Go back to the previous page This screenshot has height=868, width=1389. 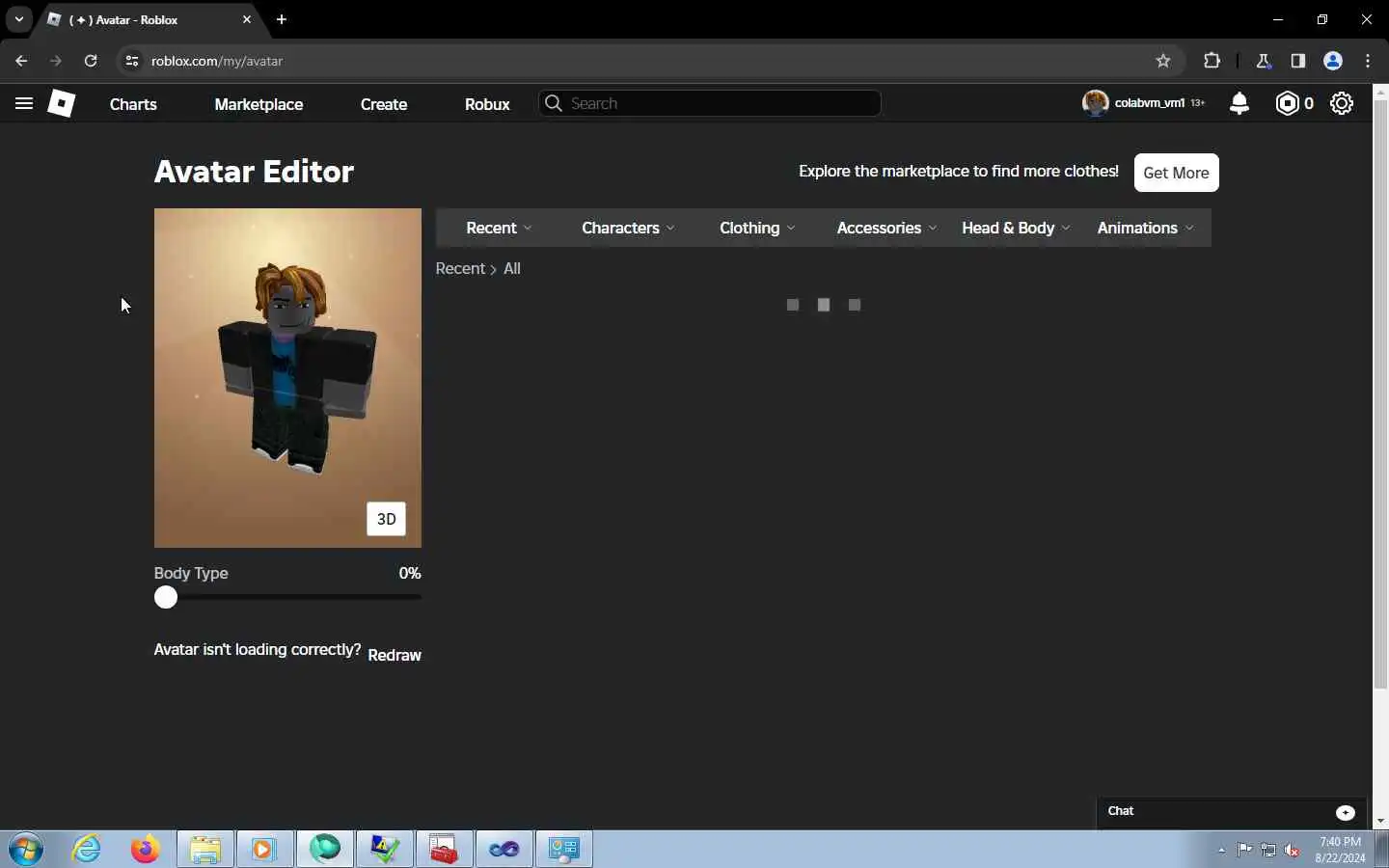tap(21, 61)
